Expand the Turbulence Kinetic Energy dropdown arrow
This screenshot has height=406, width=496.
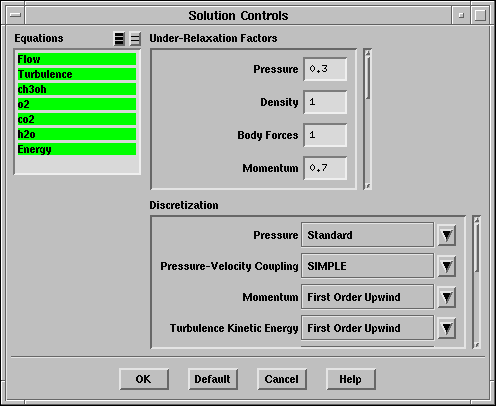447,328
